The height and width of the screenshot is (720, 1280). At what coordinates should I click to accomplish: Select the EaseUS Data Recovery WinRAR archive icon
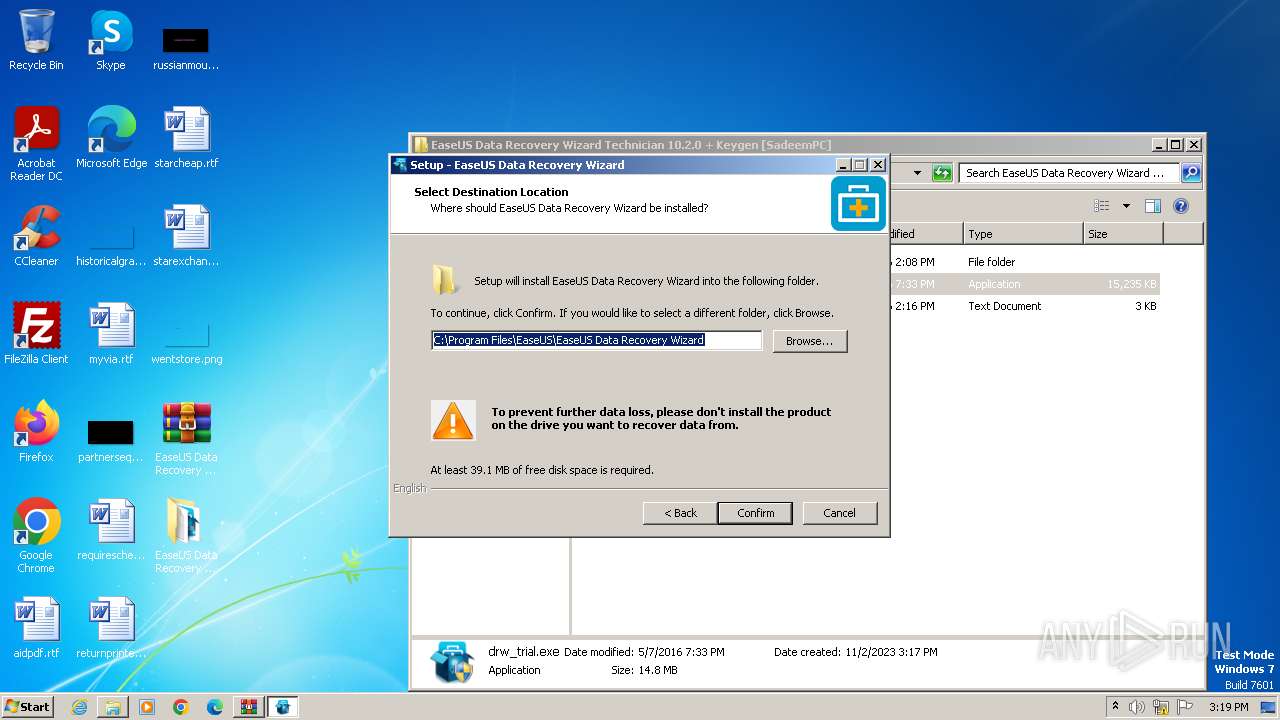(186, 438)
